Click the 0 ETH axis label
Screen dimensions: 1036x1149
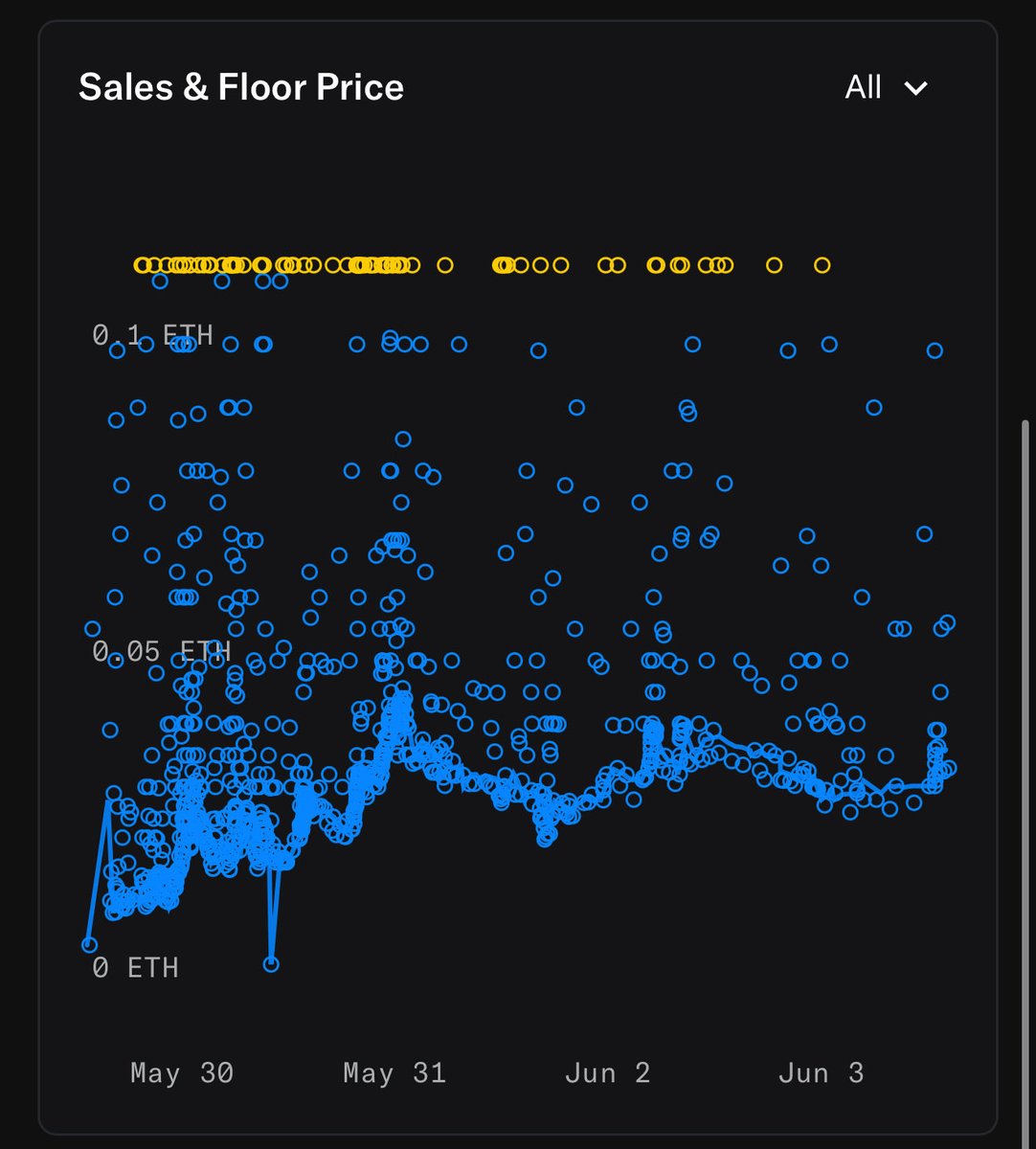(x=135, y=968)
